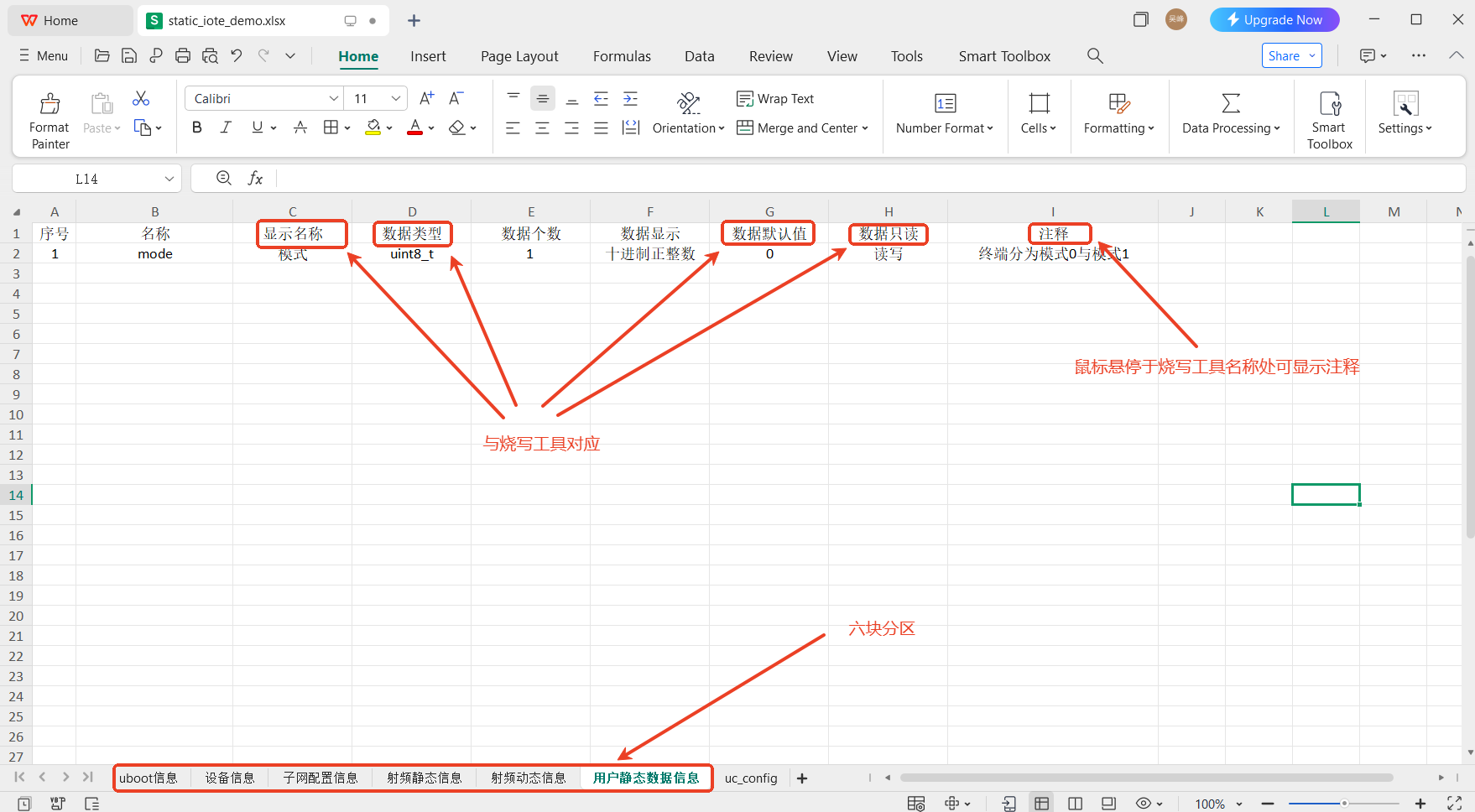Toggle Bold formatting
The height and width of the screenshot is (812, 1475).
197,128
